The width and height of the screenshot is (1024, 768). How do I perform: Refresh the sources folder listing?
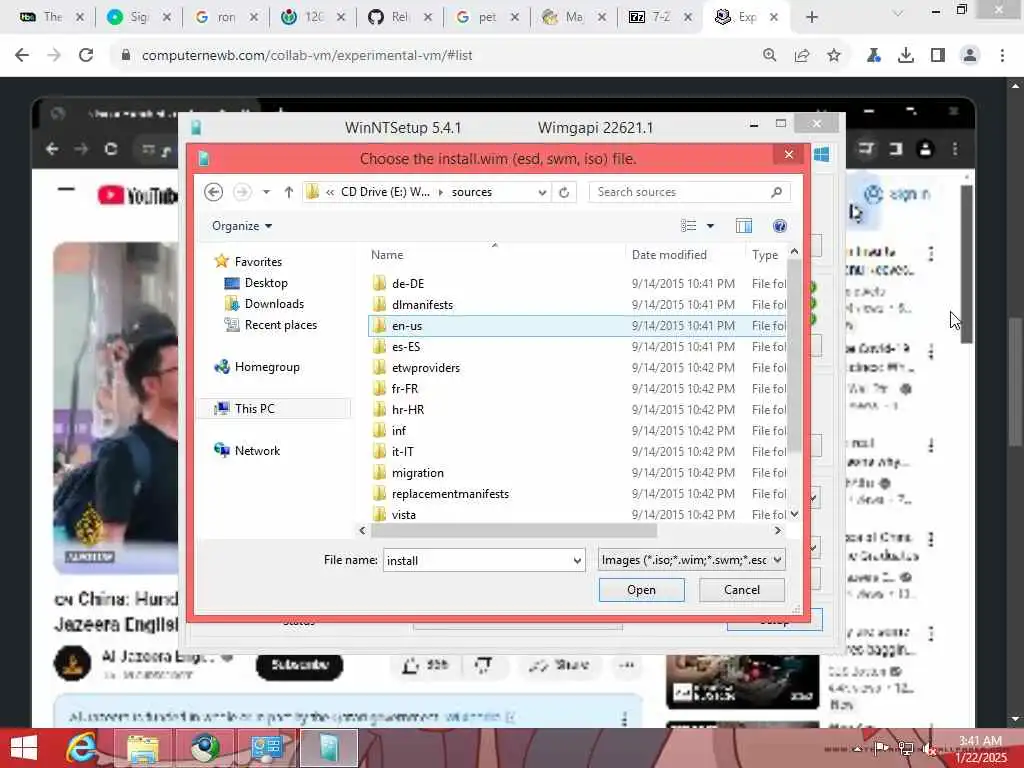pos(564,192)
